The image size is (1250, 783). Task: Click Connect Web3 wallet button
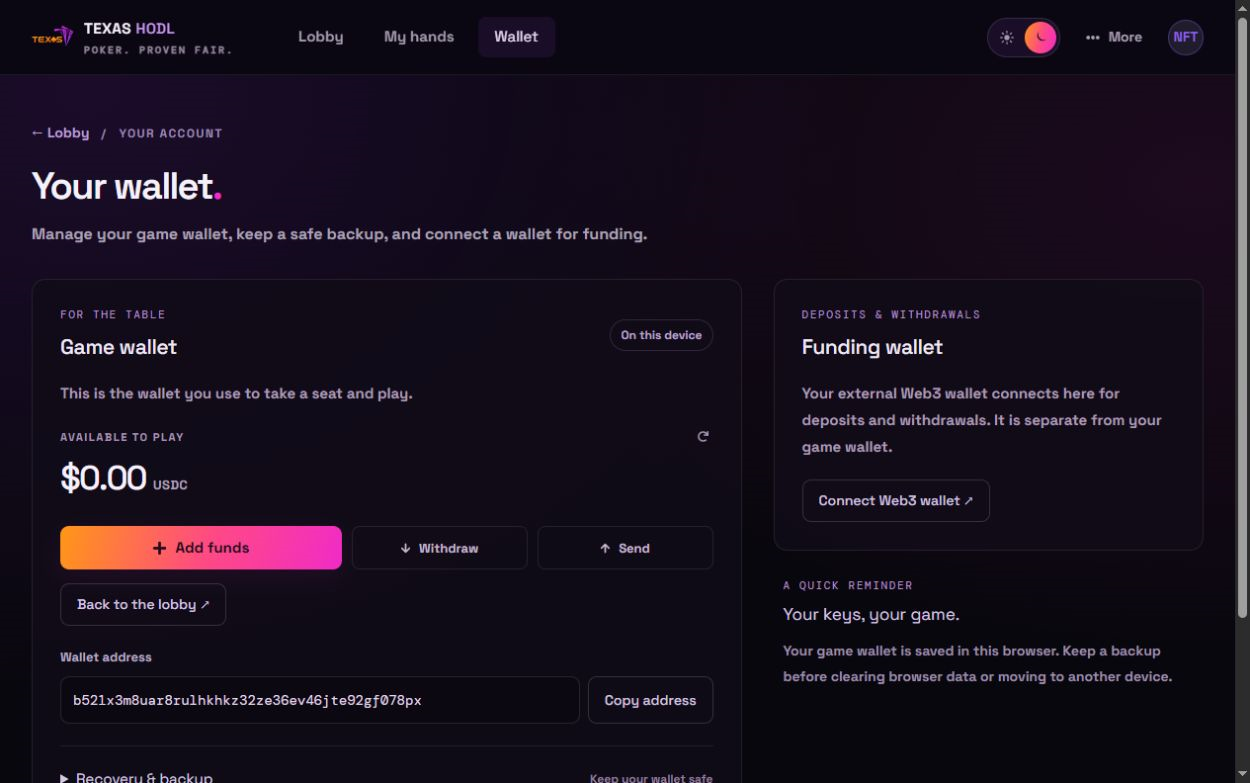896,500
